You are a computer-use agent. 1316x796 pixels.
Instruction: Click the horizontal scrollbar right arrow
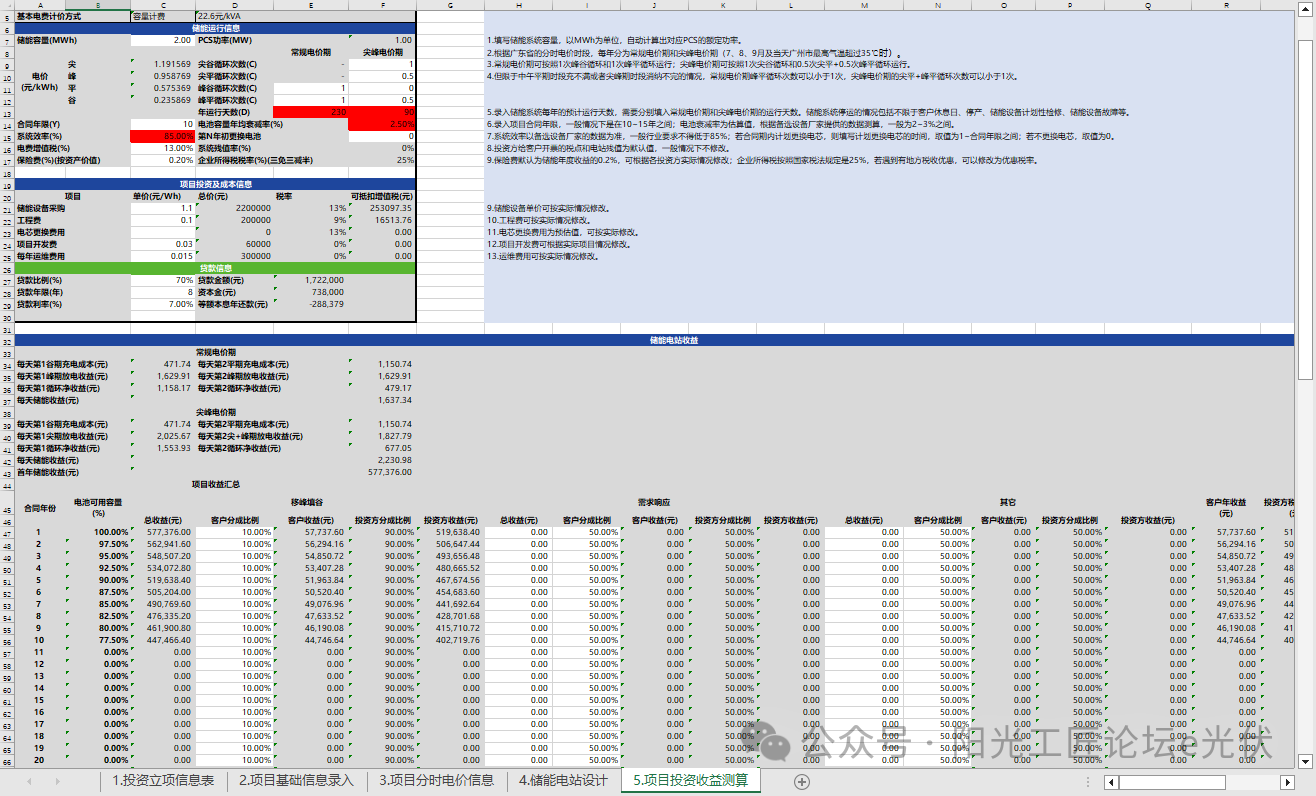(1289, 782)
